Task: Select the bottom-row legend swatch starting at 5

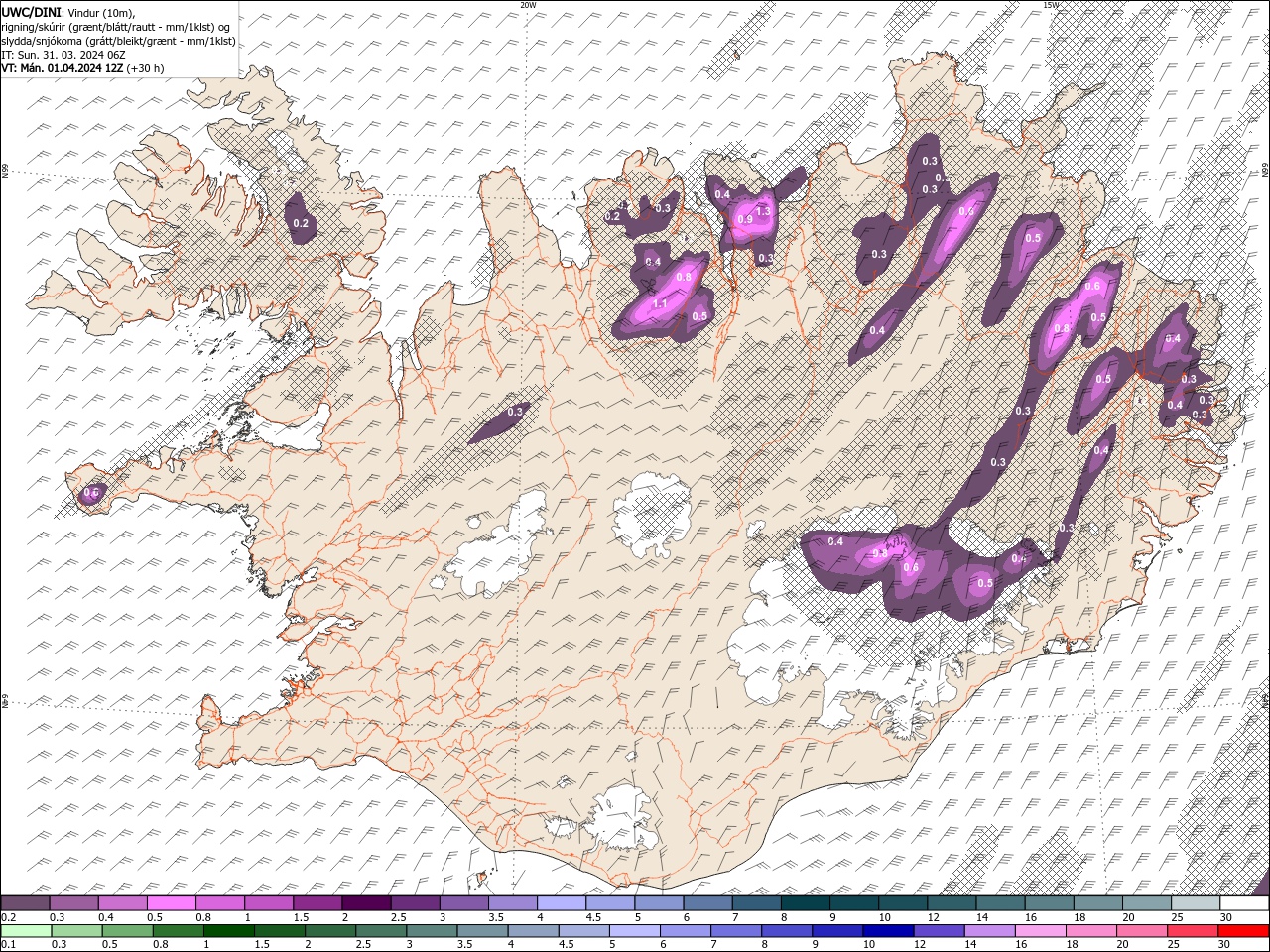Action: pyautogui.click(x=633, y=930)
